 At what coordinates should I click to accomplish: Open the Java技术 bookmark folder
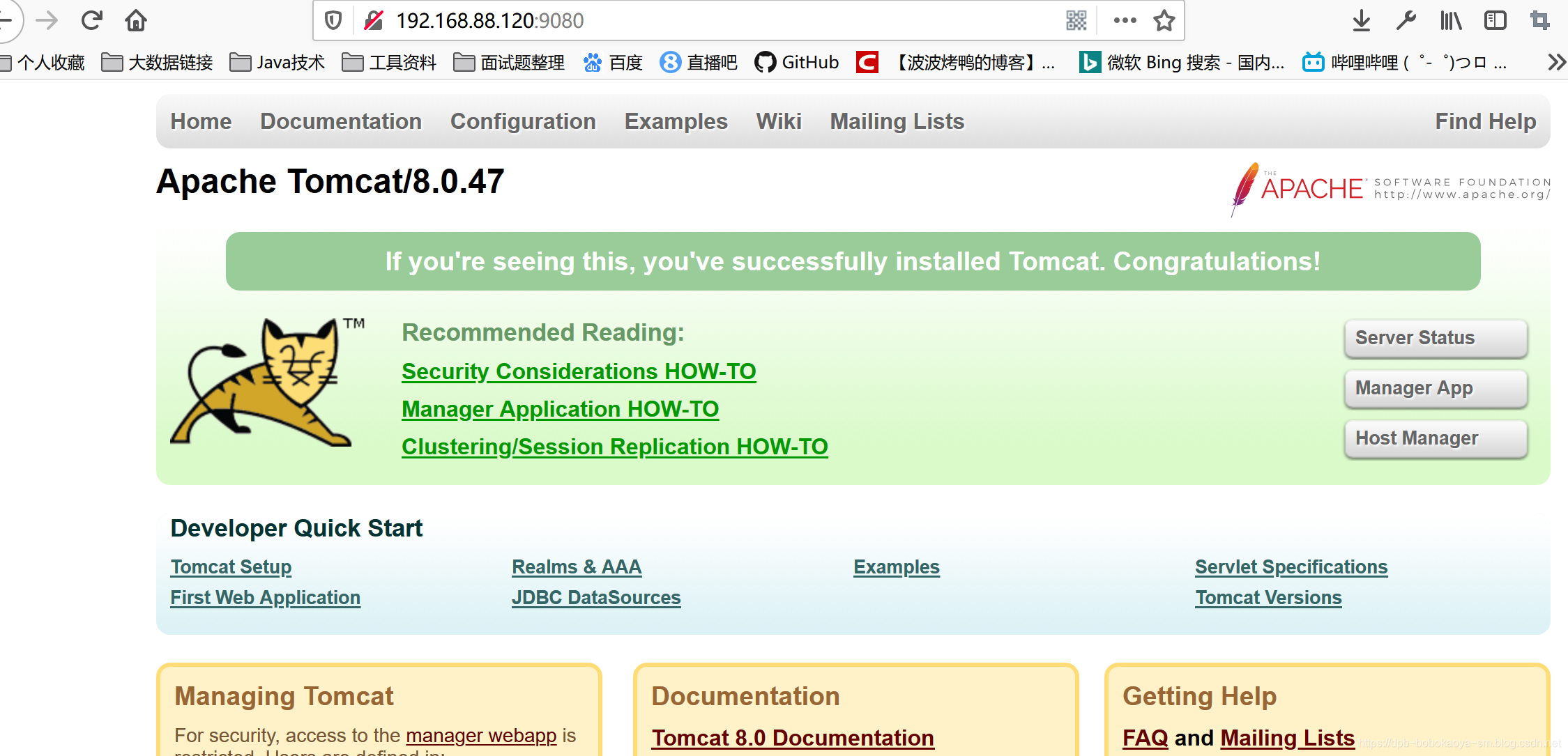click(x=277, y=63)
